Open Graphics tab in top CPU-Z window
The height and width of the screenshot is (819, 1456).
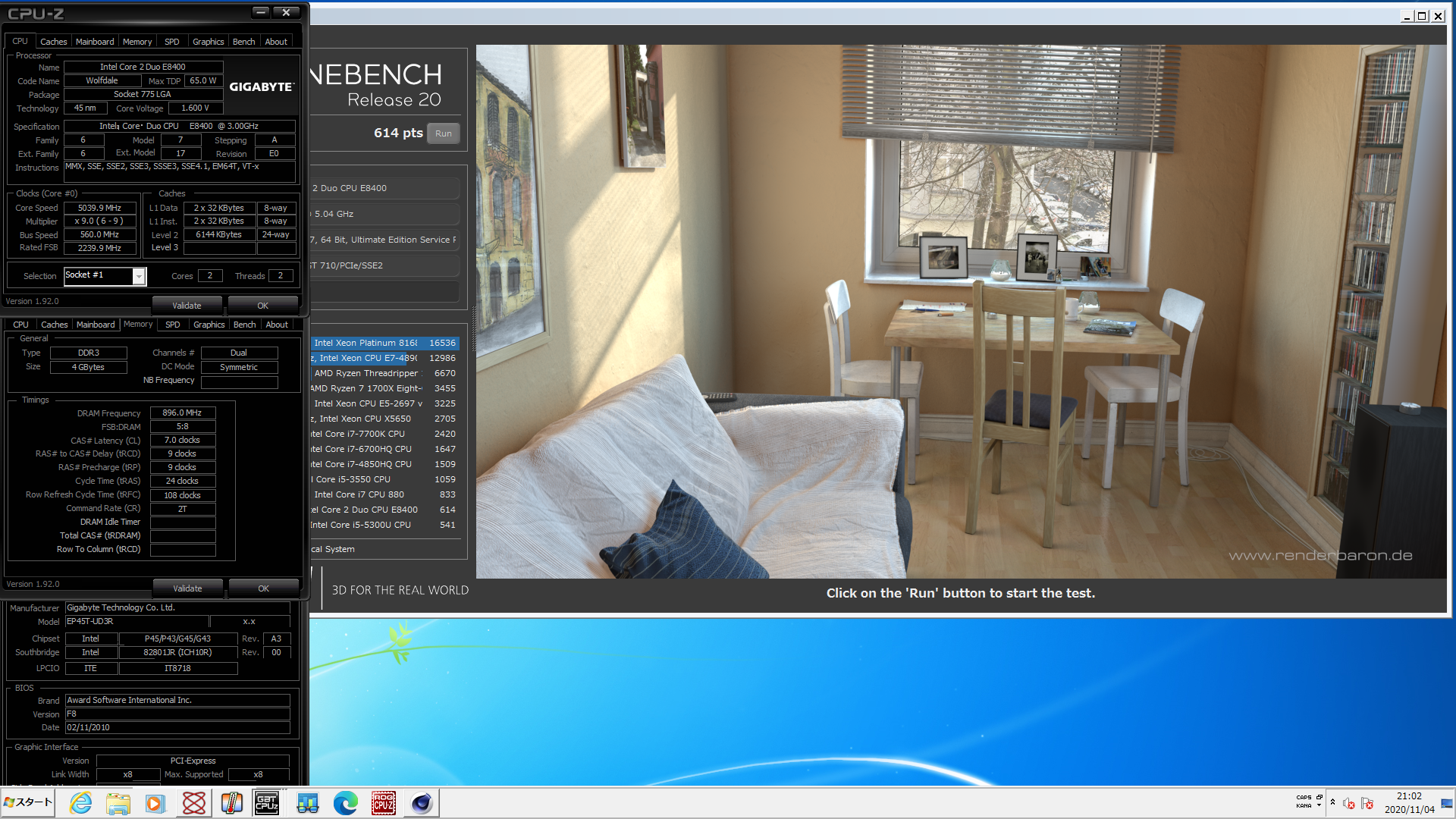208,42
